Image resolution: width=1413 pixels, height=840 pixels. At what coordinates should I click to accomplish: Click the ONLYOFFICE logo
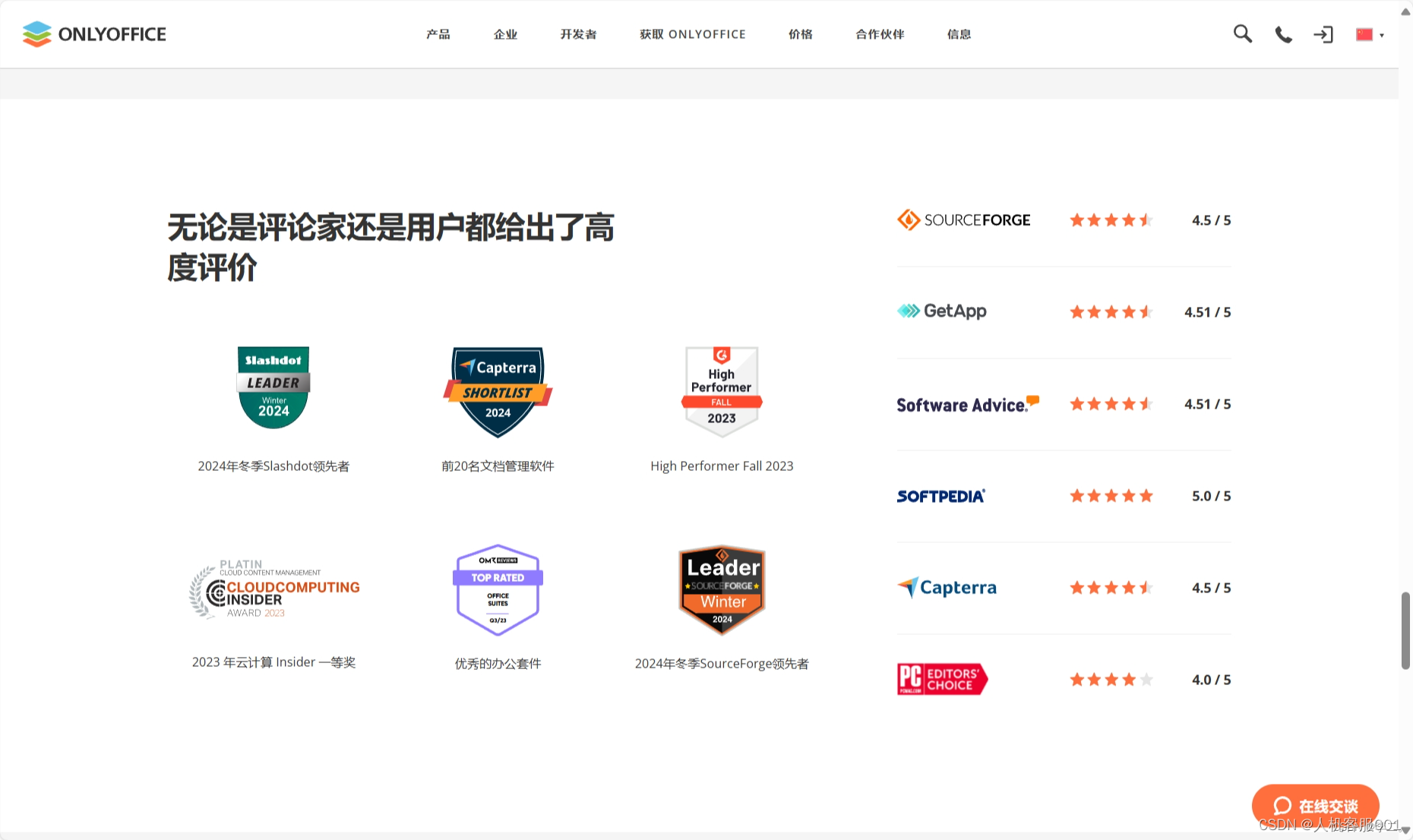94,34
